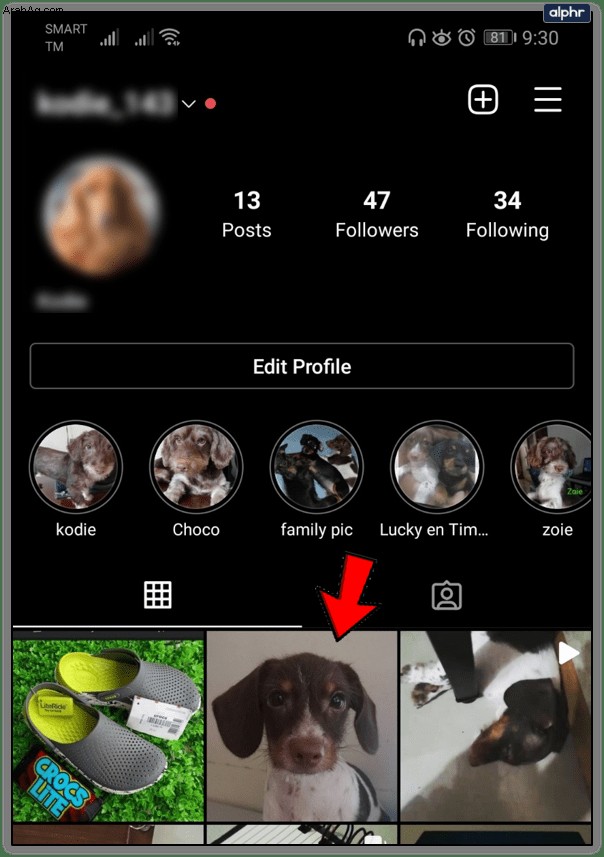The image size is (604, 857).
Task: Tap the Edit Profile button
Action: (x=302, y=366)
